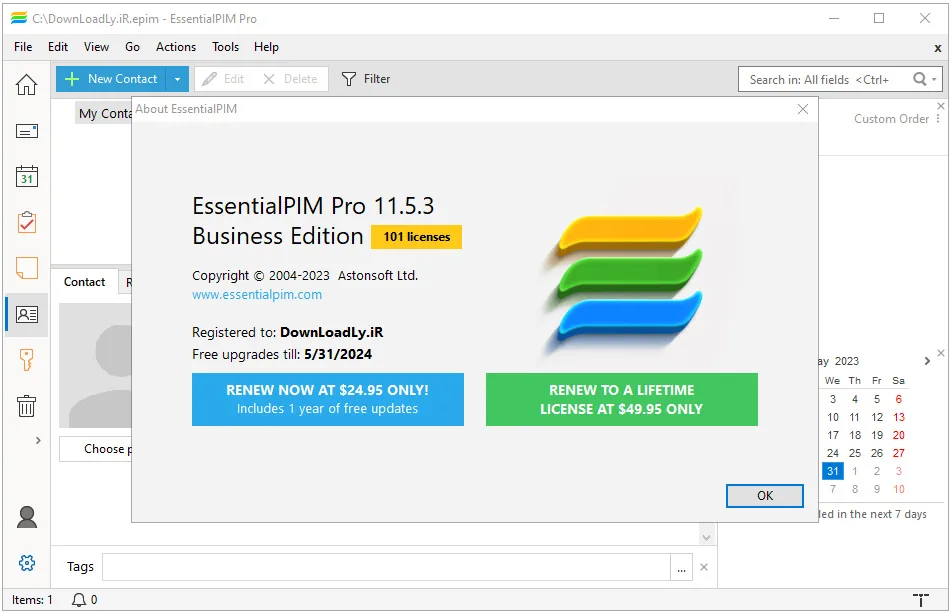Switch to the Contact tab

click(84, 282)
